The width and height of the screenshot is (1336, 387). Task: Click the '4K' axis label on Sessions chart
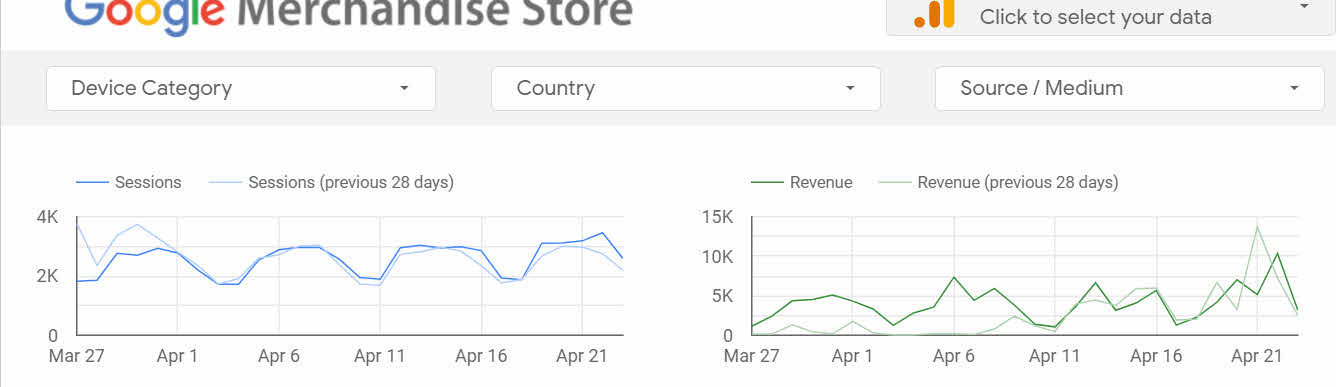coord(47,217)
